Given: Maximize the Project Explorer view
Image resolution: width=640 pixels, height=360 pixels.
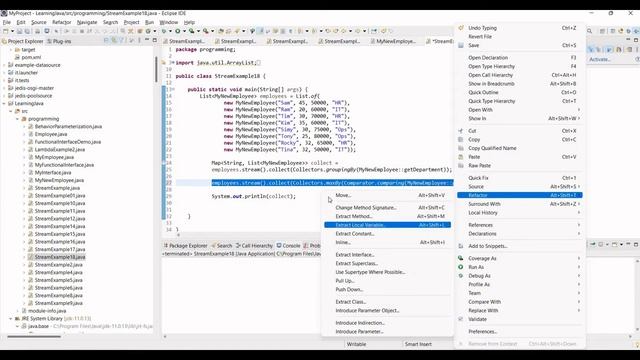Looking at the screenshot, I should coord(155,40).
